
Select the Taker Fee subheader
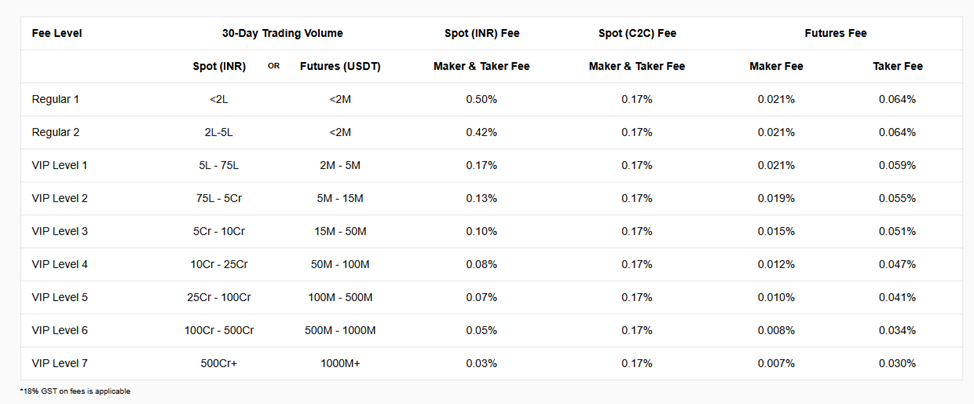pyautogui.click(x=897, y=66)
